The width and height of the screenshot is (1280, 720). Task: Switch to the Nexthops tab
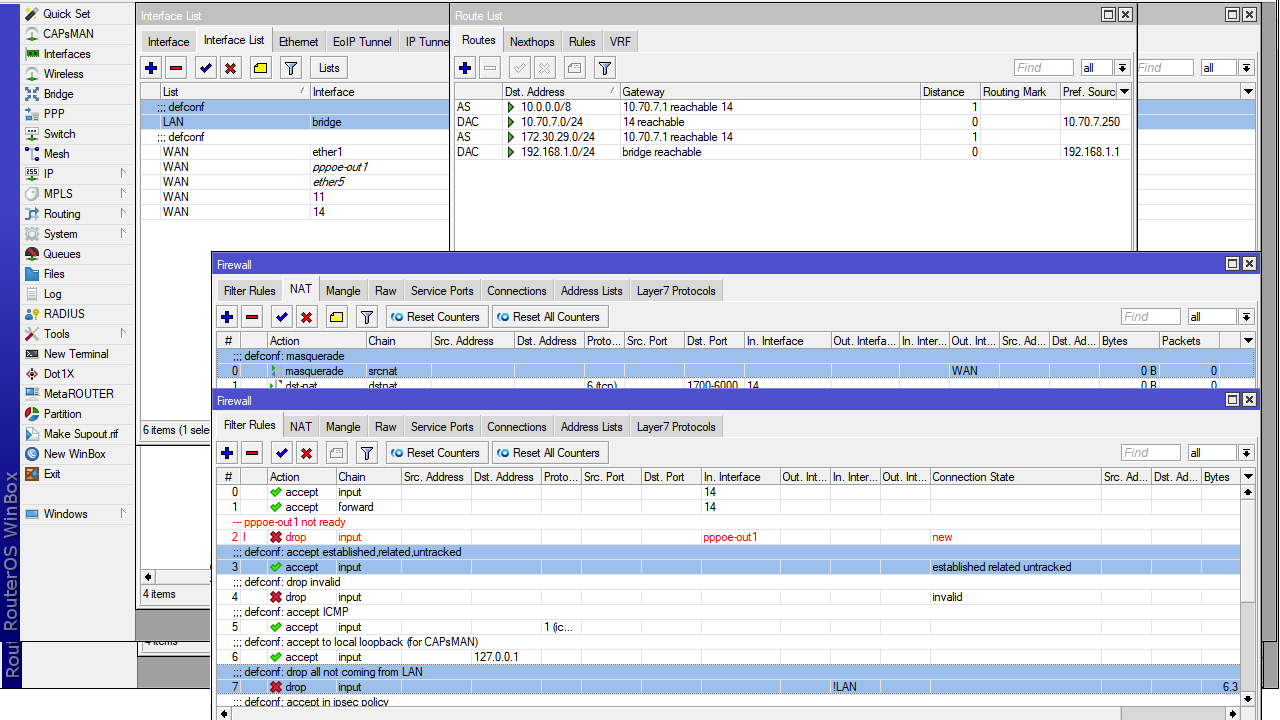pyautogui.click(x=531, y=41)
